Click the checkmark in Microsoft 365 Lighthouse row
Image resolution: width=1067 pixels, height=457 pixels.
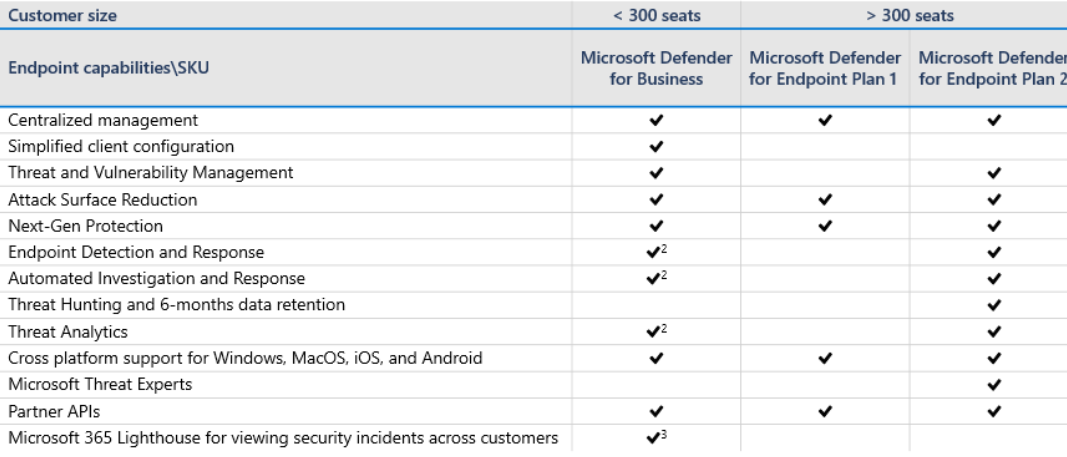653,438
